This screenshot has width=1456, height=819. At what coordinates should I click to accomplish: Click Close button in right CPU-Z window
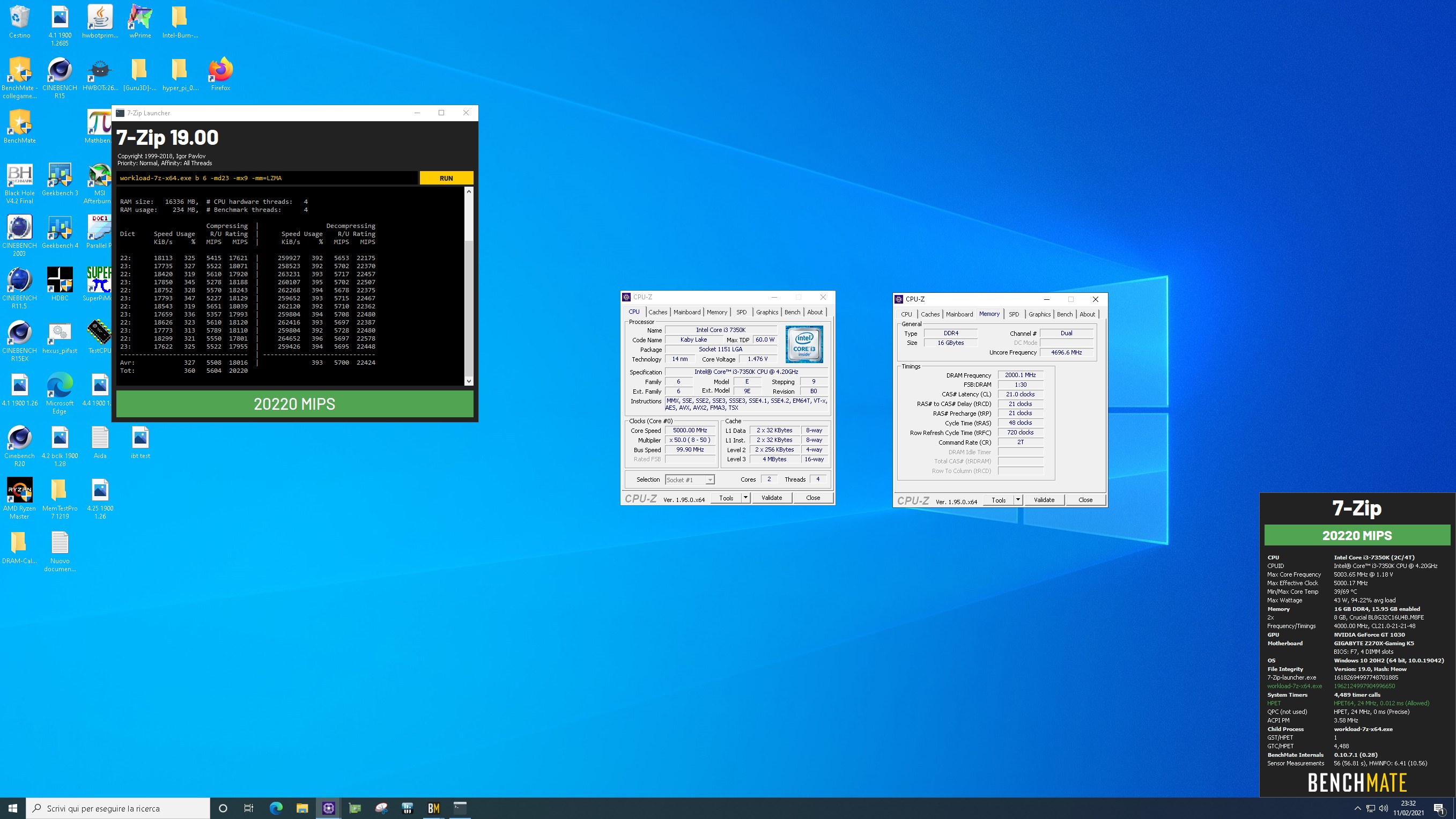1085,500
